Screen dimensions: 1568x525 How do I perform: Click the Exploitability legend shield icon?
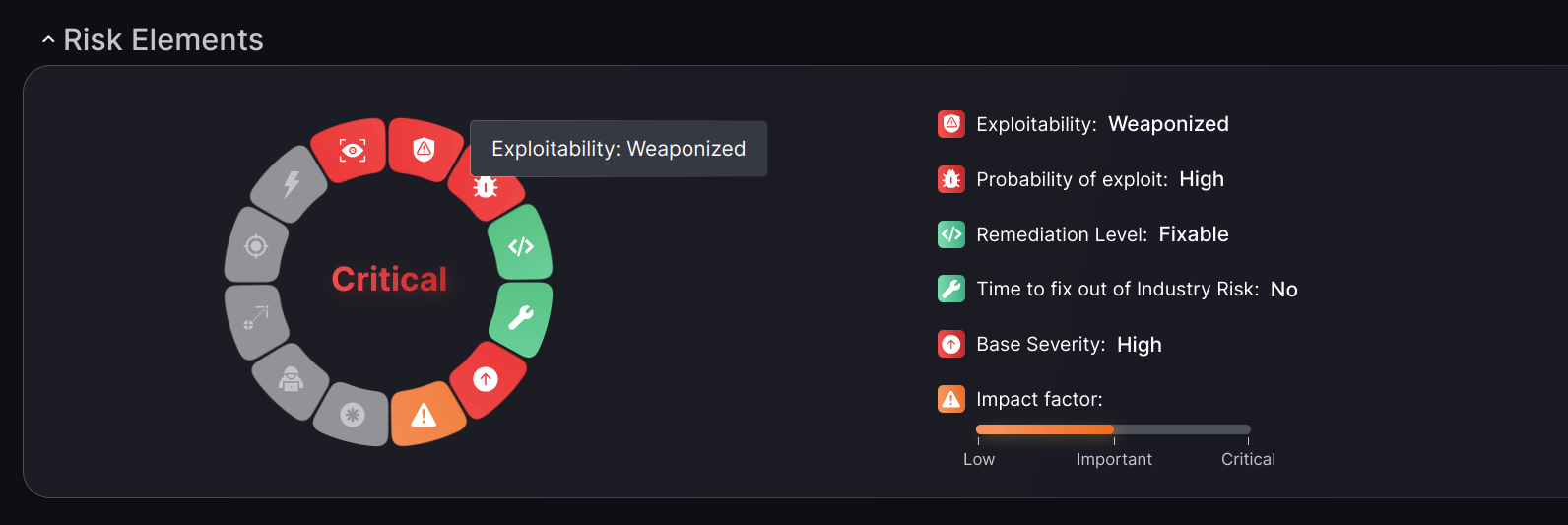pyautogui.click(x=950, y=124)
